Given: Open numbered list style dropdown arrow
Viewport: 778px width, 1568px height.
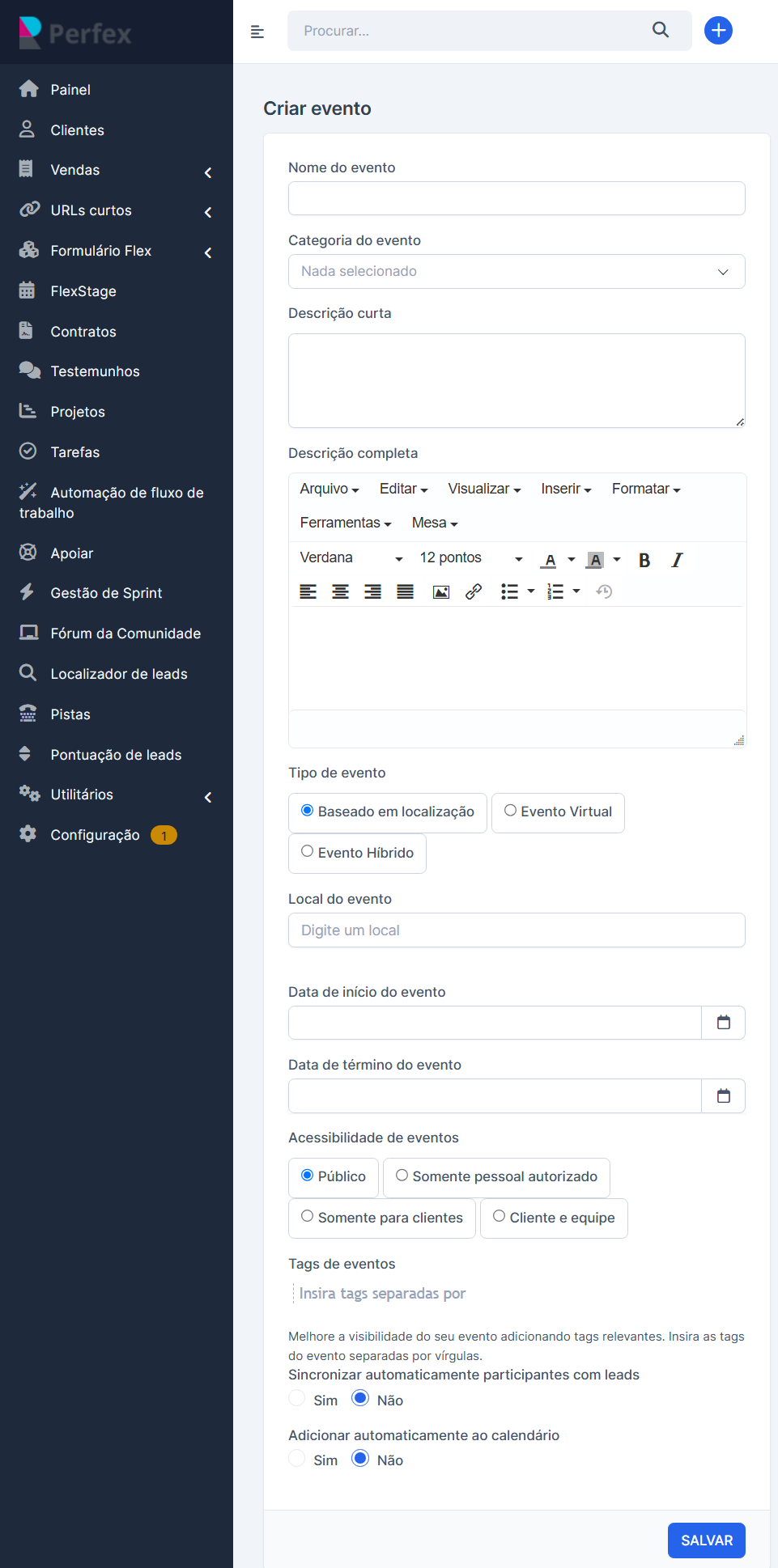Looking at the screenshot, I should [x=576, y=591].
